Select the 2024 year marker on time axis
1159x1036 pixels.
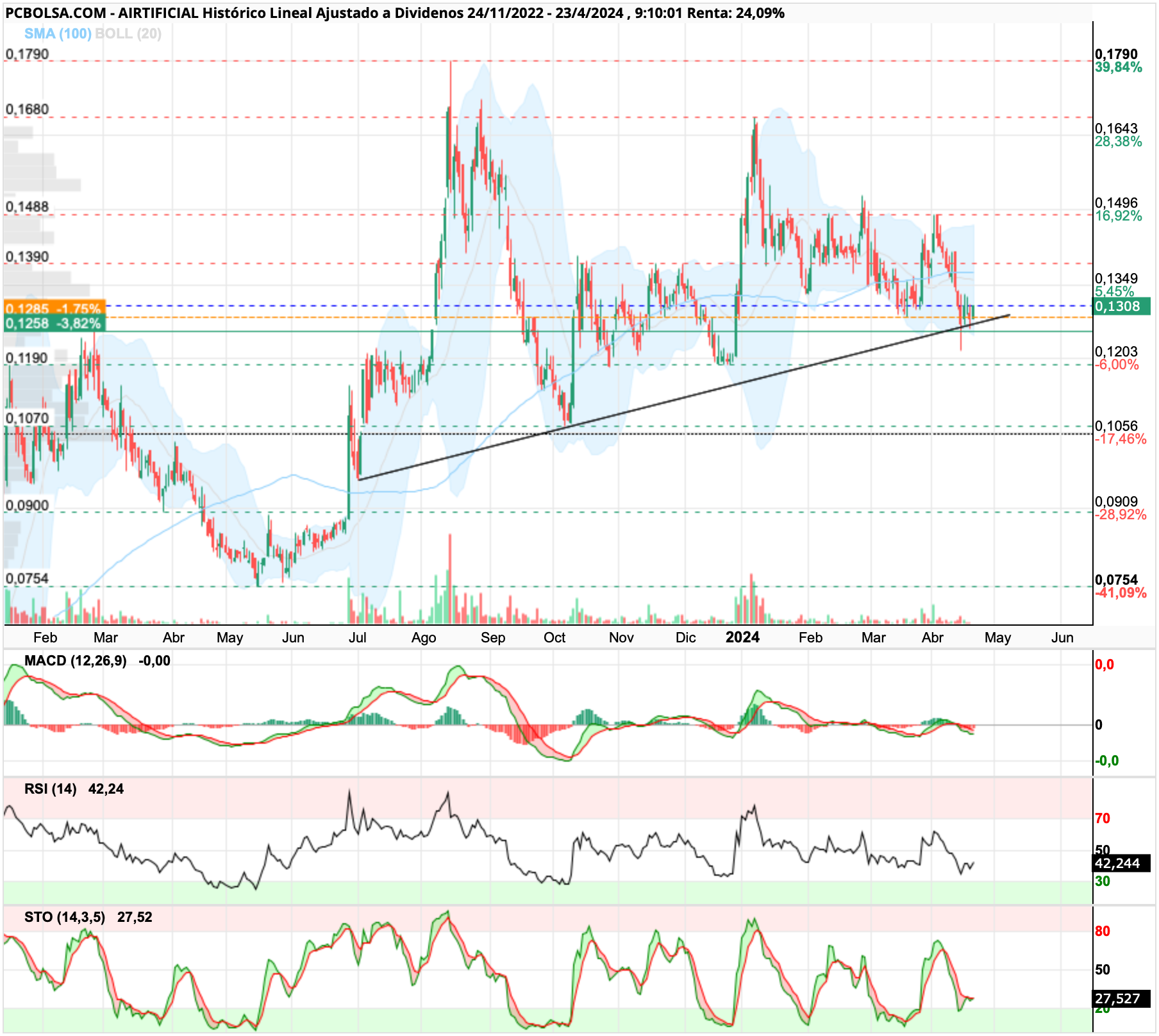(742, 637)
